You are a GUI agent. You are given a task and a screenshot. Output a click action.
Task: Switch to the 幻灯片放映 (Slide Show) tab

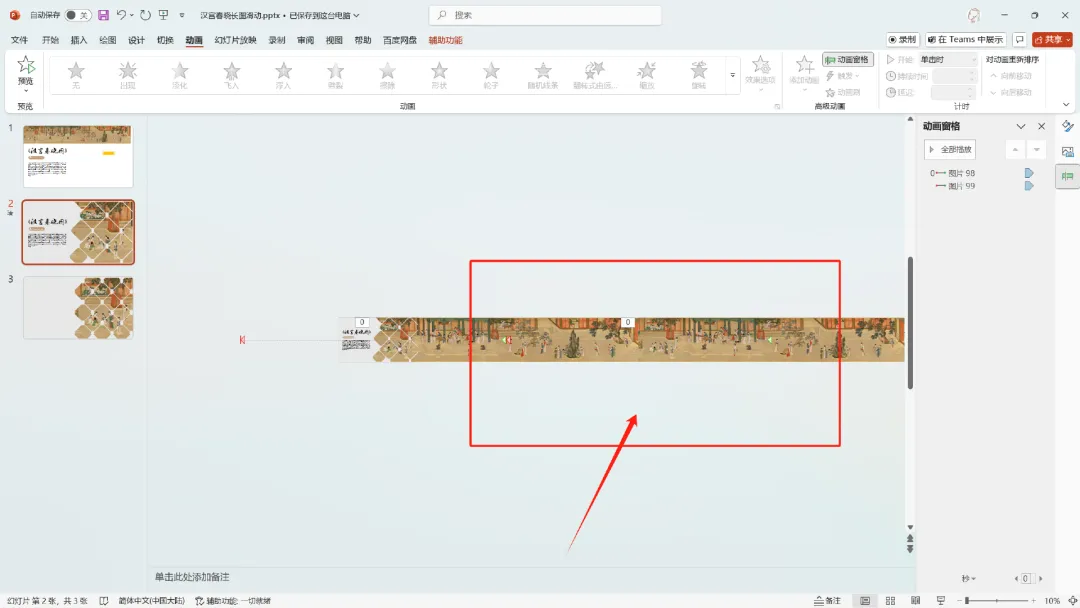click(x=236, y=40)
